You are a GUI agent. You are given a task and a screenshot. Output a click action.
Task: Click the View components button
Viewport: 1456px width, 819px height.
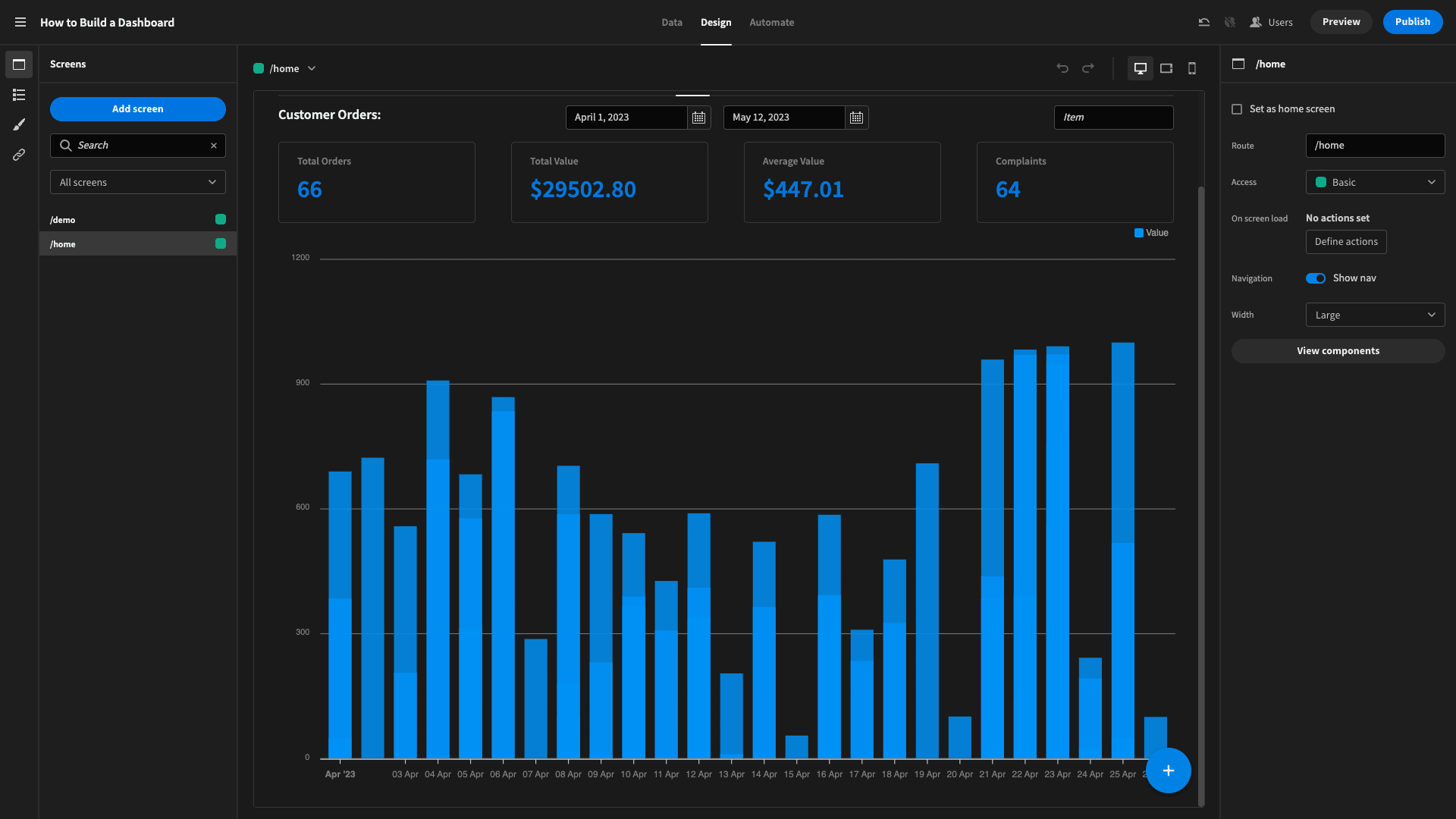click(x=1337, y=351)
